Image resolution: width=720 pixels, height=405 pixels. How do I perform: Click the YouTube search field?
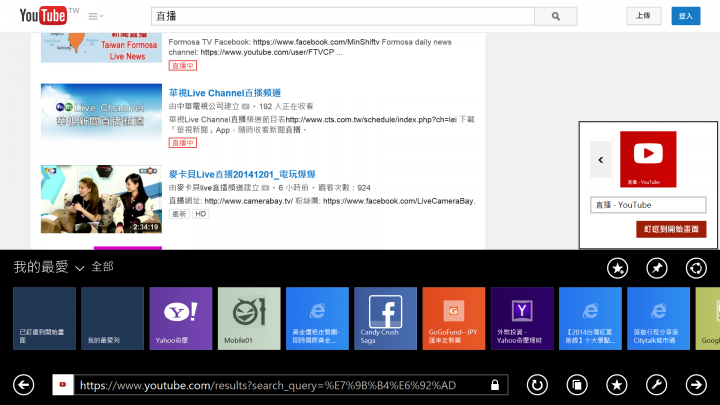point(343,16)
